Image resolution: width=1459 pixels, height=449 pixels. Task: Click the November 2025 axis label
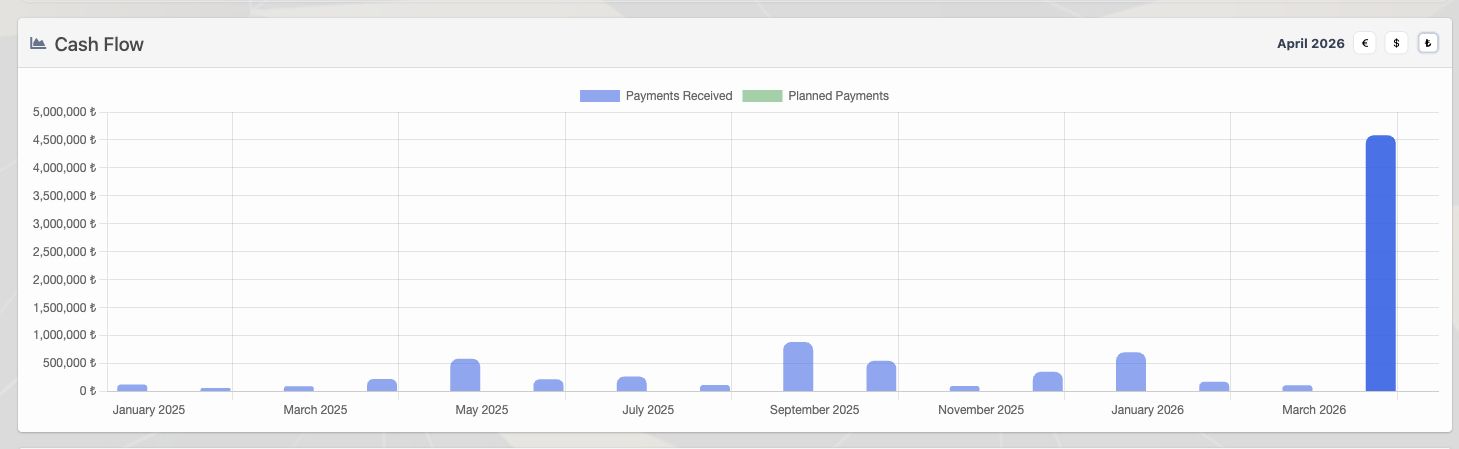click(x=981, y=410)
